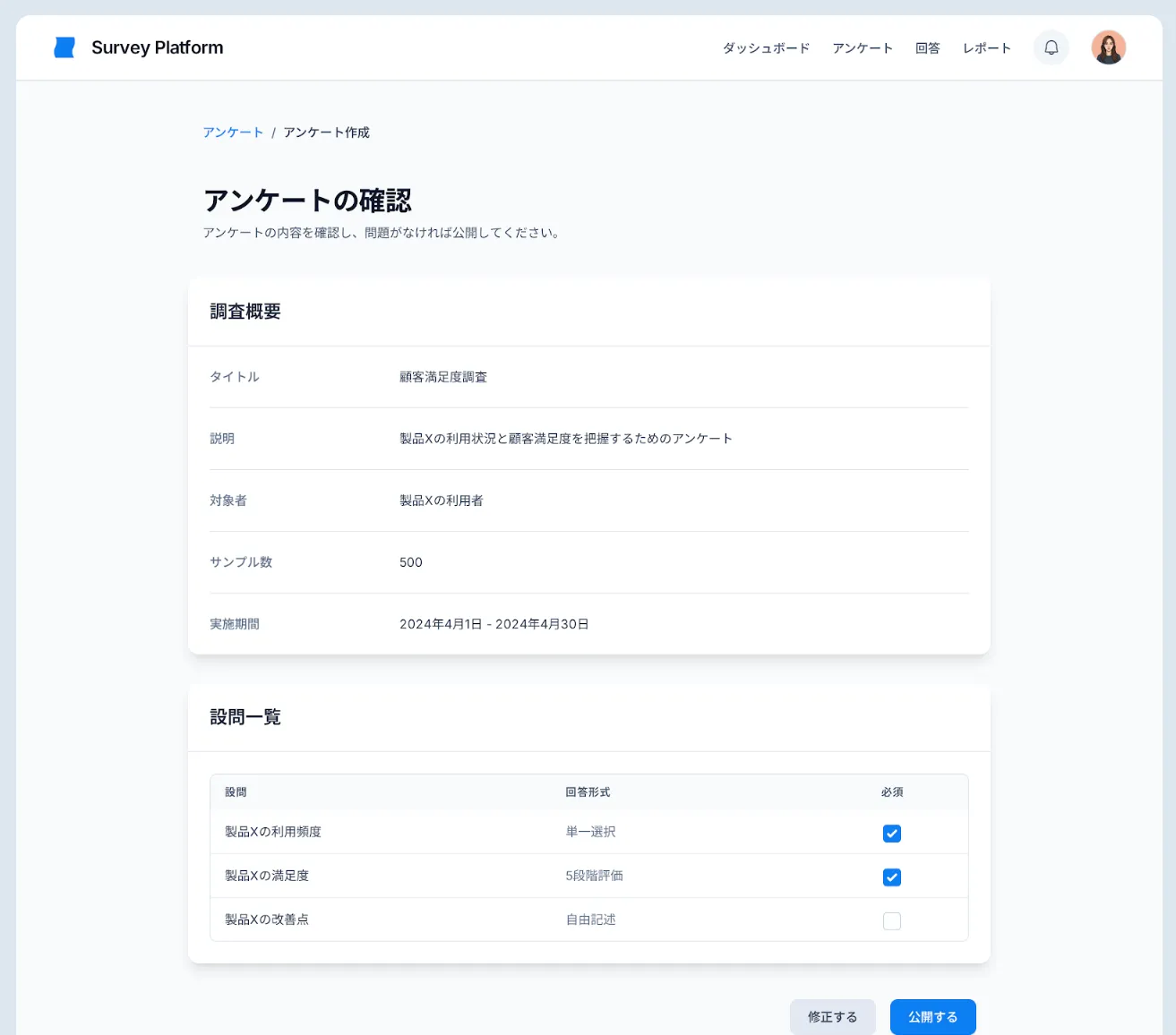Click the 顧客満足度調査 title value
This screenshot has width=1176, height=1035.
[443, 377]
